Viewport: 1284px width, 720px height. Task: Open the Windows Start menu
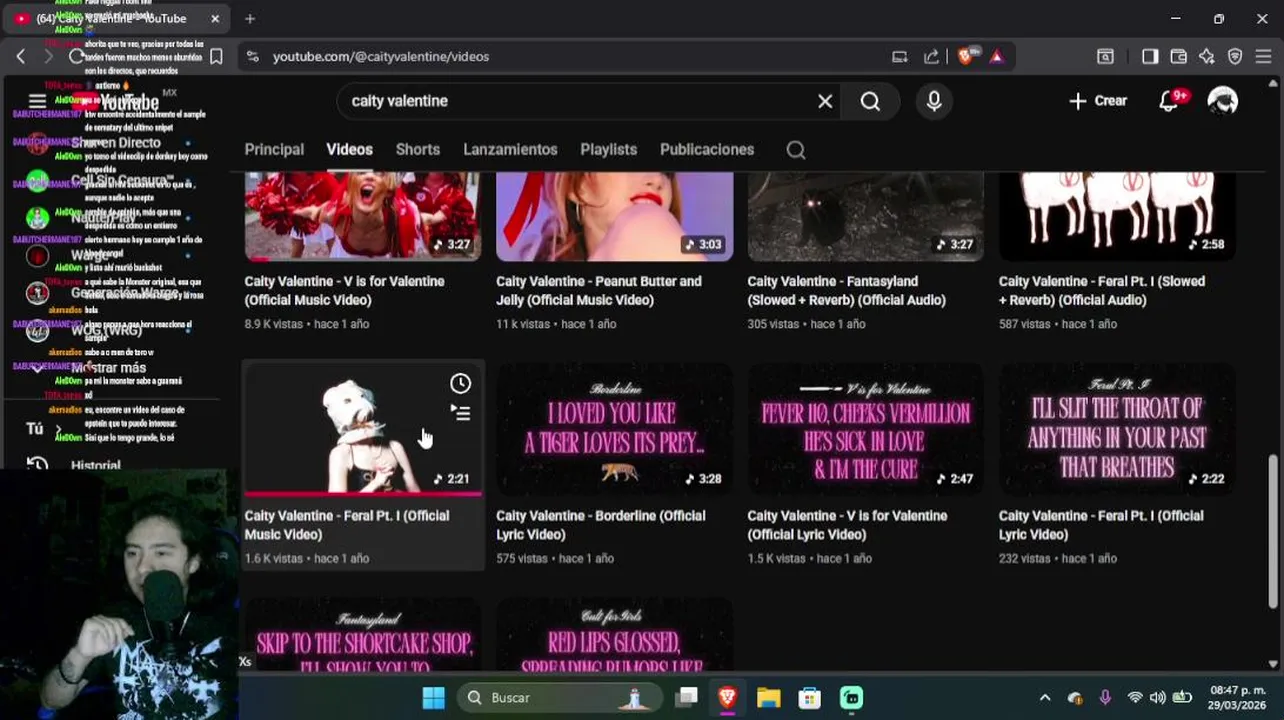pos(433,698)
